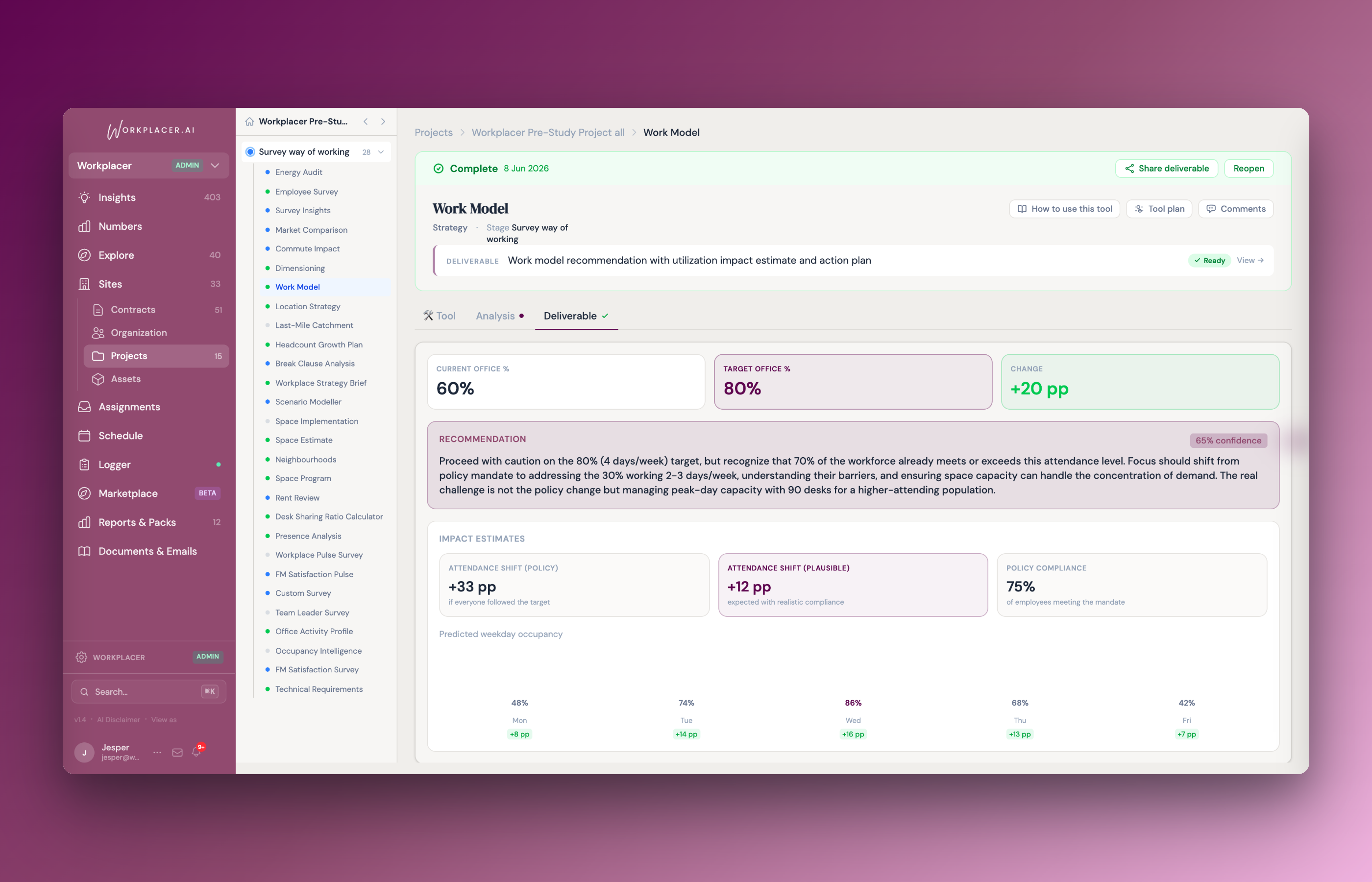Open Scenario Modeller in the tool list

(308, 402)
